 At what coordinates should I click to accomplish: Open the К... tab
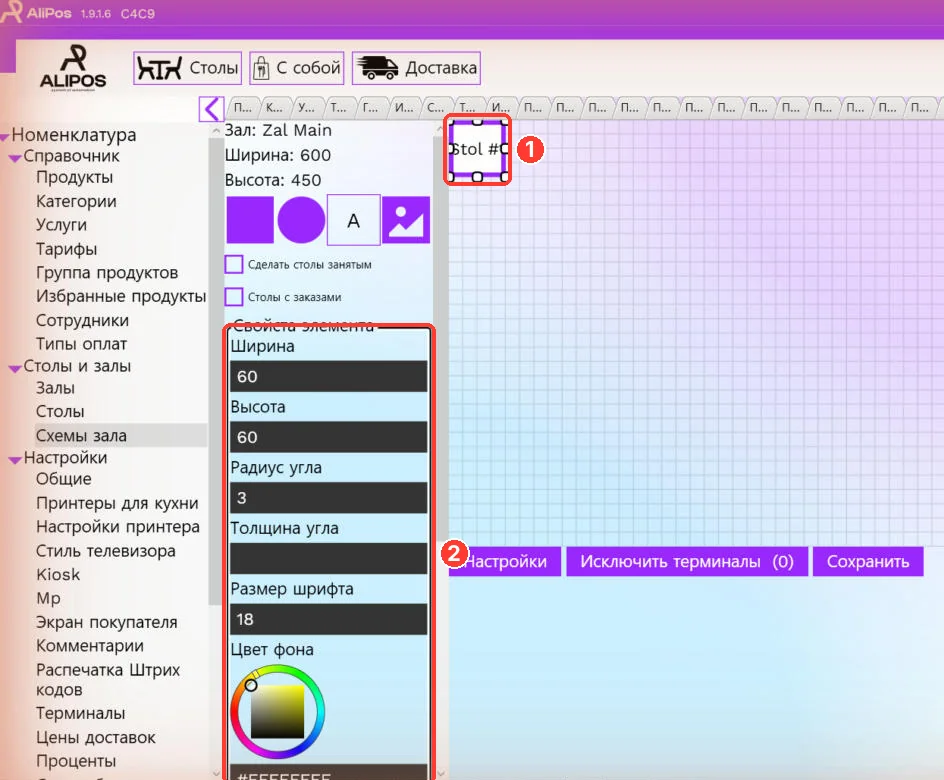point(275,108)
